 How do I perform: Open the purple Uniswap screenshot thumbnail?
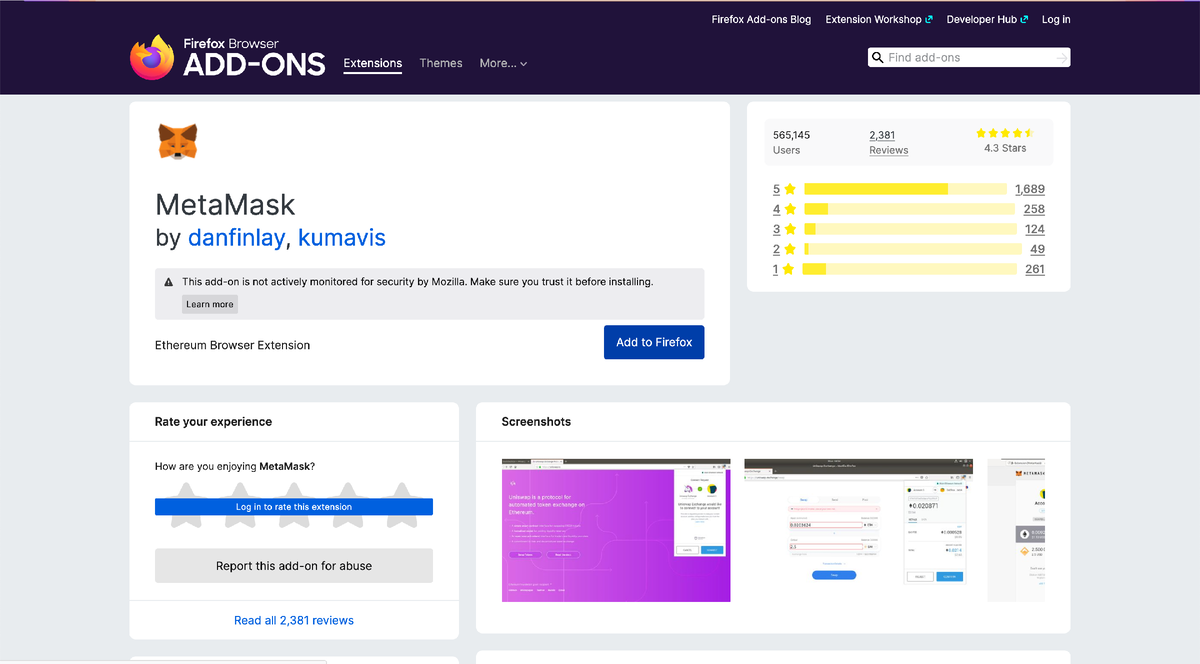616,530
